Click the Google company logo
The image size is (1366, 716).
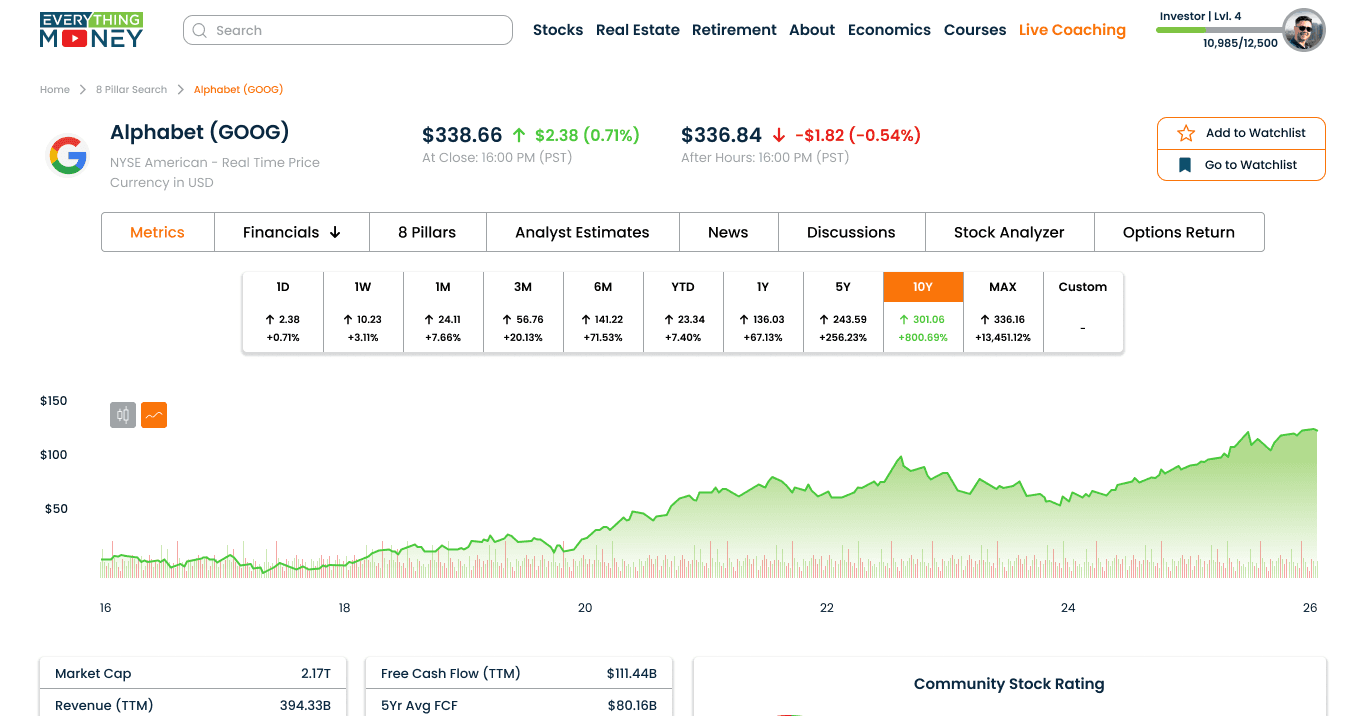[68, 156]
